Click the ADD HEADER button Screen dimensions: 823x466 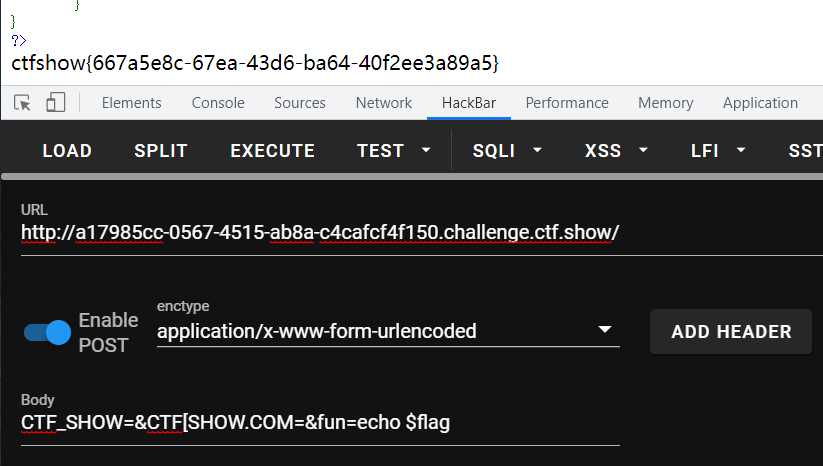click(731, 332)
